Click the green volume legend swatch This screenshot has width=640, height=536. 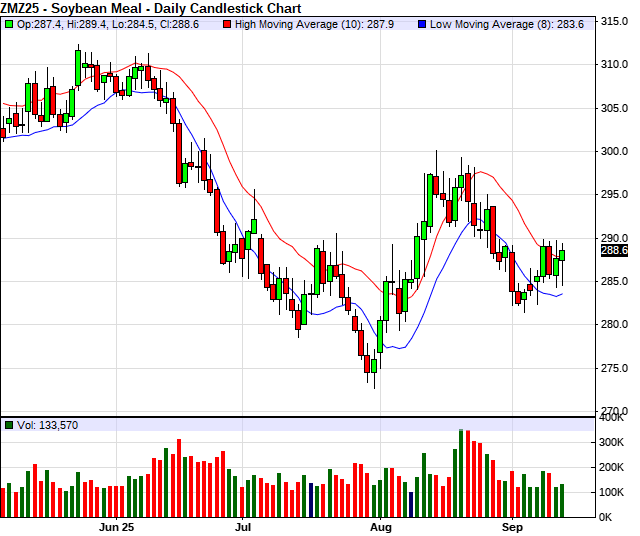(9, 425)
